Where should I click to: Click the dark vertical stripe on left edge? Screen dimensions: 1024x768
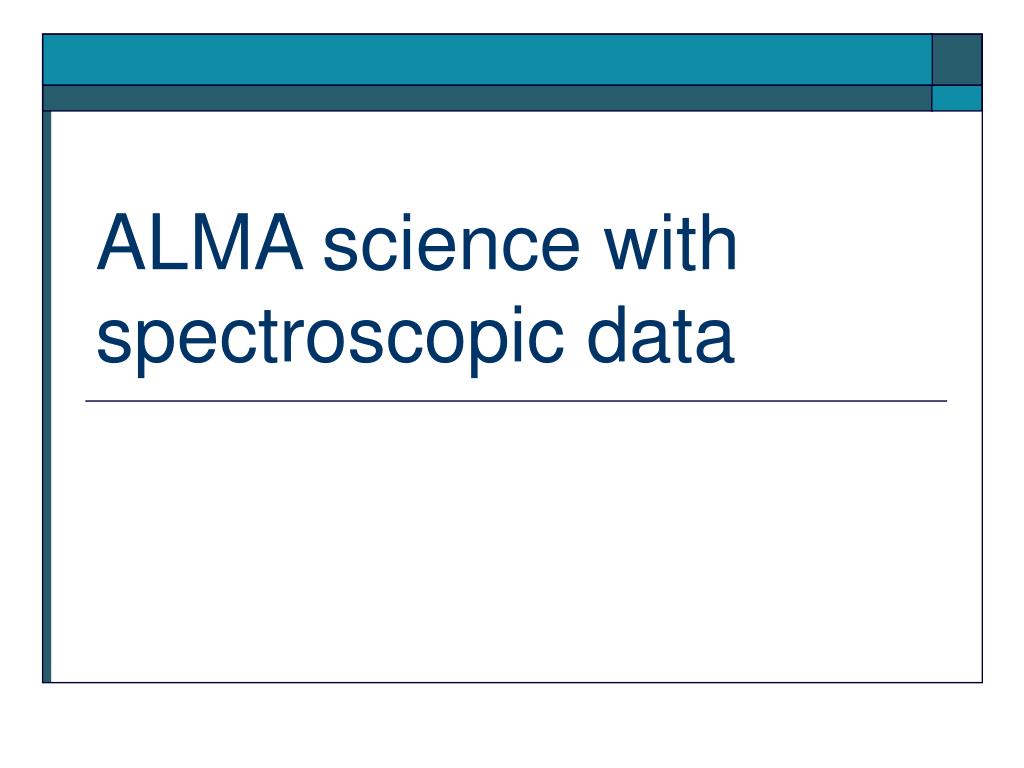point(47,397)
